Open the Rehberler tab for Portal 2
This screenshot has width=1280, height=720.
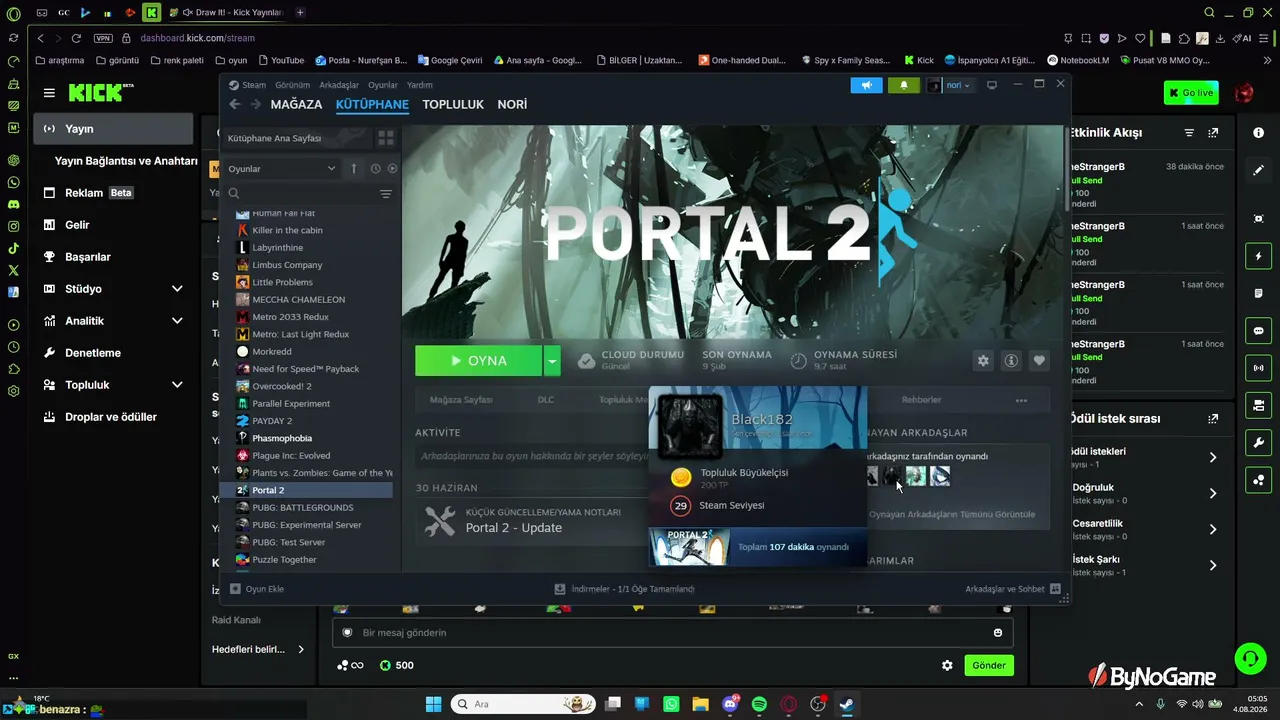(x=922, y=400)
